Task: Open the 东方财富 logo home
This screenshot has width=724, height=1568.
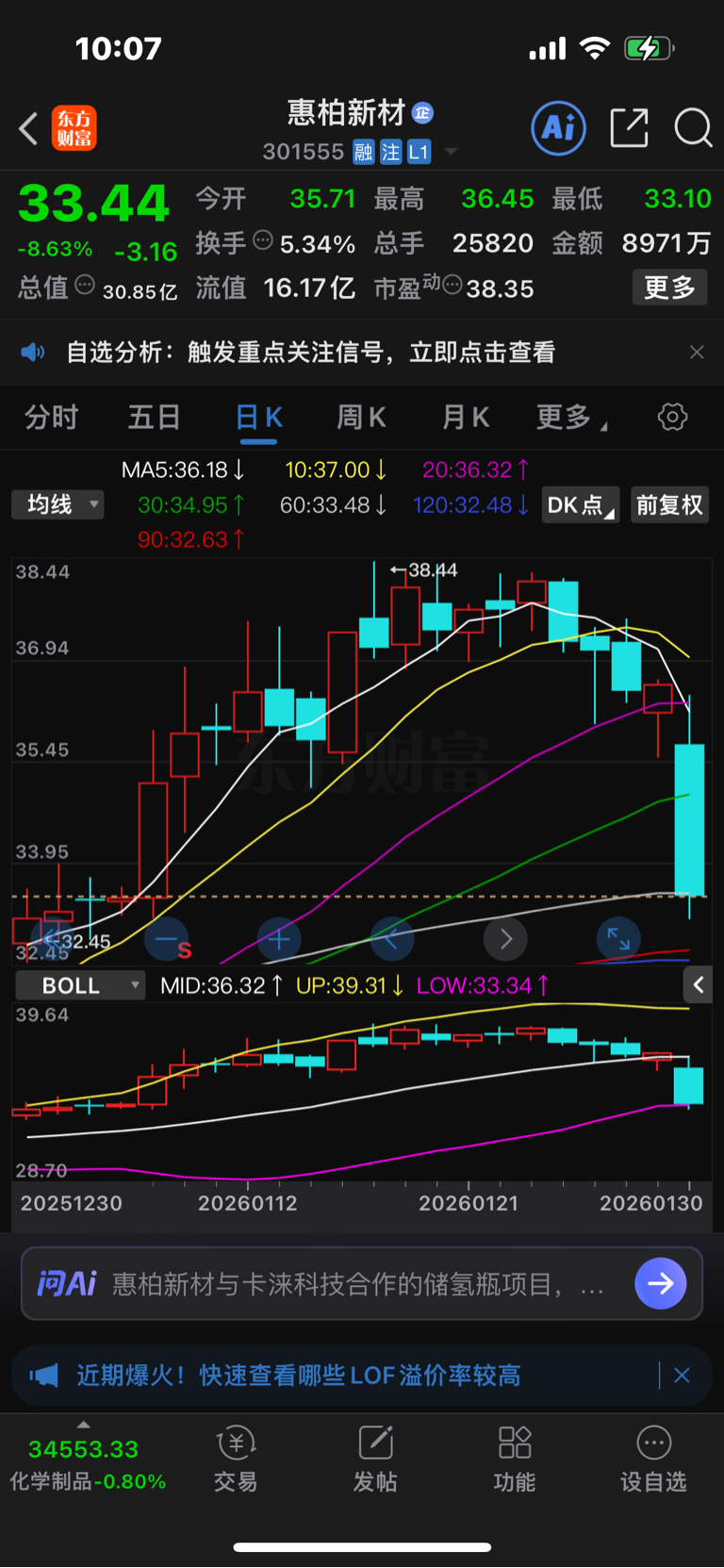Action: [x=74, y=128]
